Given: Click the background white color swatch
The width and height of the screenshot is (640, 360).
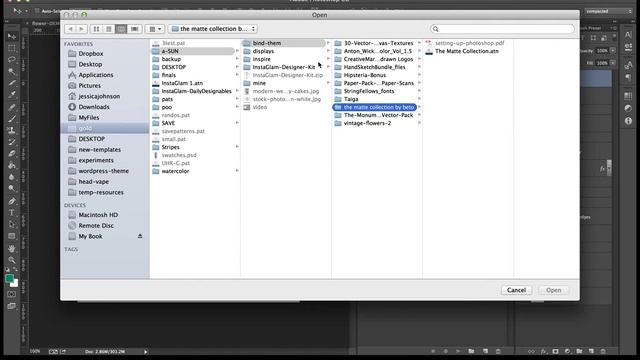Looking at the screenshot, I should (16, 284).
